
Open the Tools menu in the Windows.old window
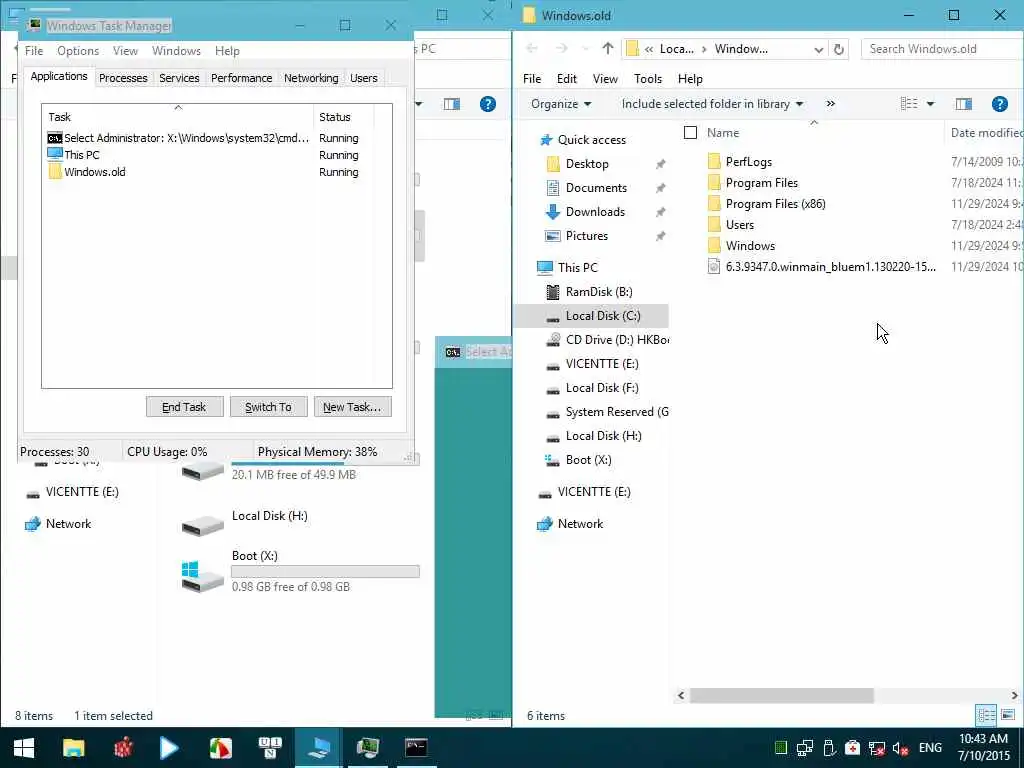(x=648, y=78)
